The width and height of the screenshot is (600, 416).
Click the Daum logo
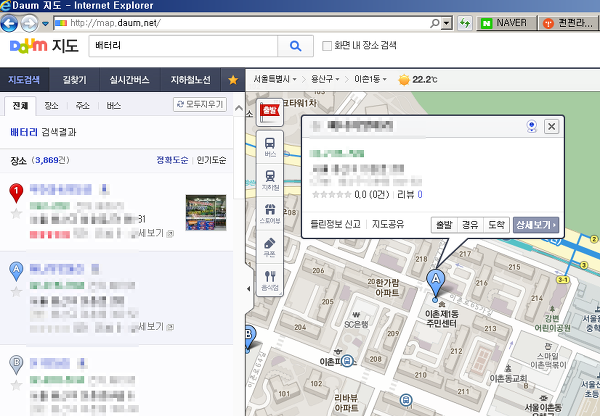[x=28, y=46]
